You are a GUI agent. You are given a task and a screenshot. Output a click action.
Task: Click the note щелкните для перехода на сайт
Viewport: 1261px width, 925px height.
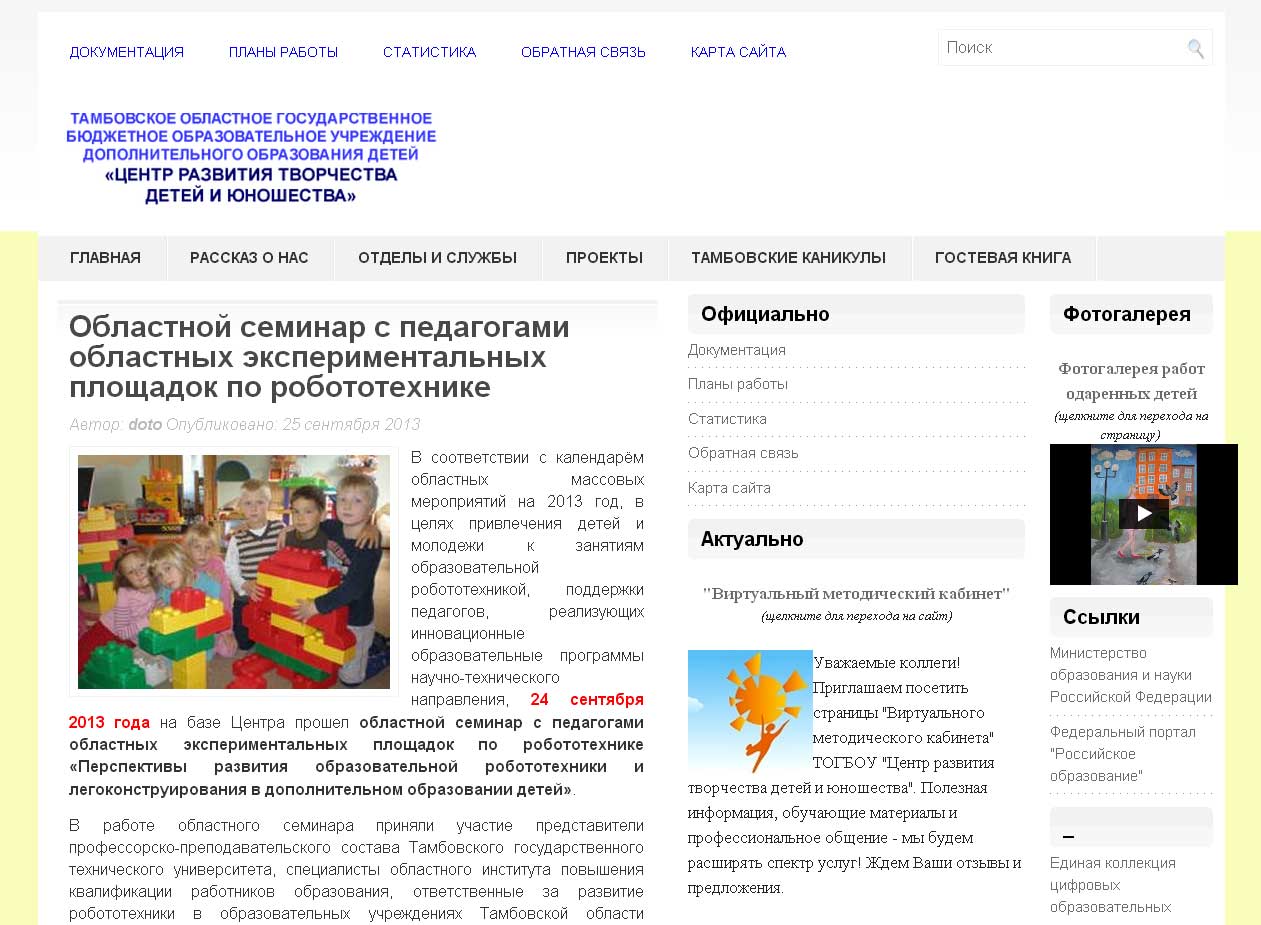pos(856,616)
